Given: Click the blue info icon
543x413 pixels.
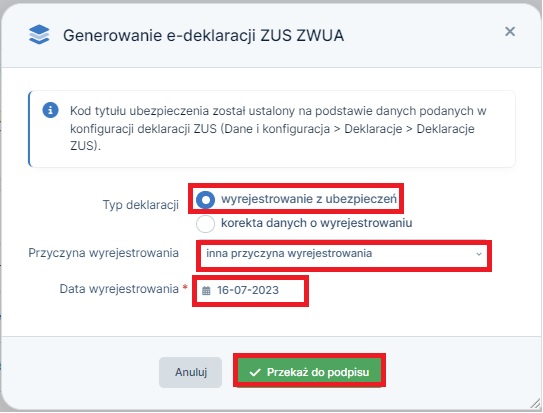Looking at the screenshot, I should coord(50,110).
